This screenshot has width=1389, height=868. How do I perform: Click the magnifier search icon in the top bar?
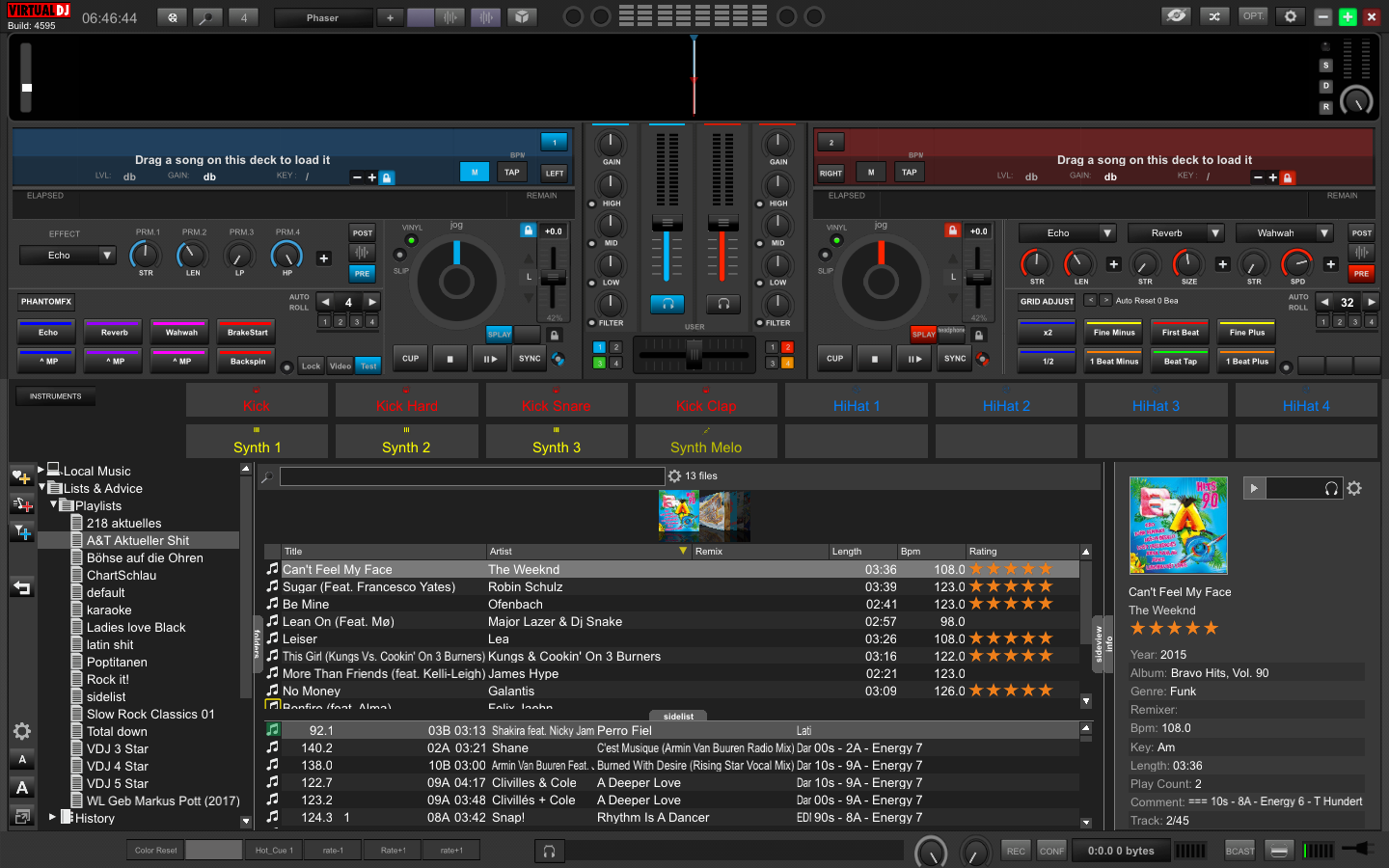coord(206,17)
